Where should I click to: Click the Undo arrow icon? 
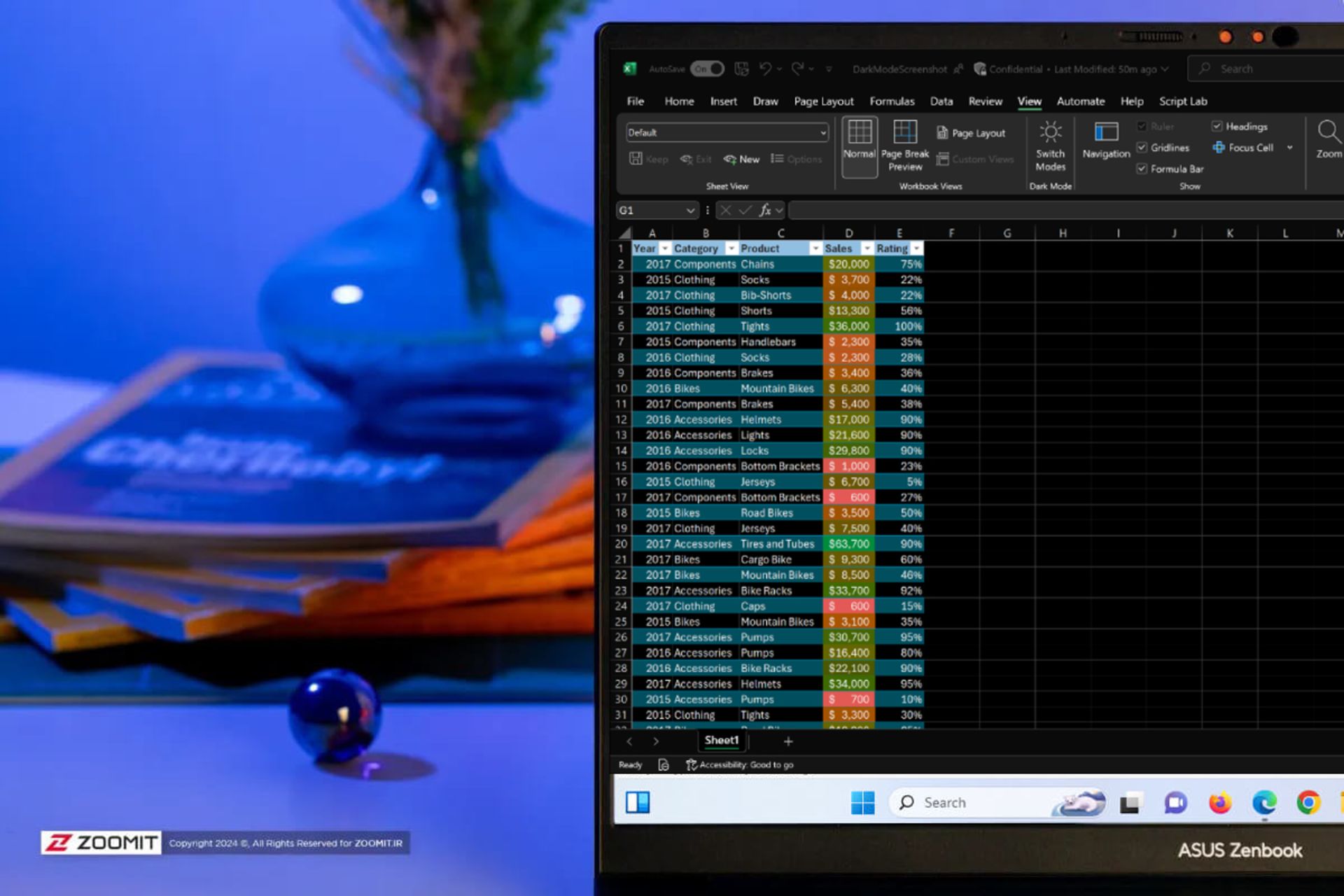[765, 69]
